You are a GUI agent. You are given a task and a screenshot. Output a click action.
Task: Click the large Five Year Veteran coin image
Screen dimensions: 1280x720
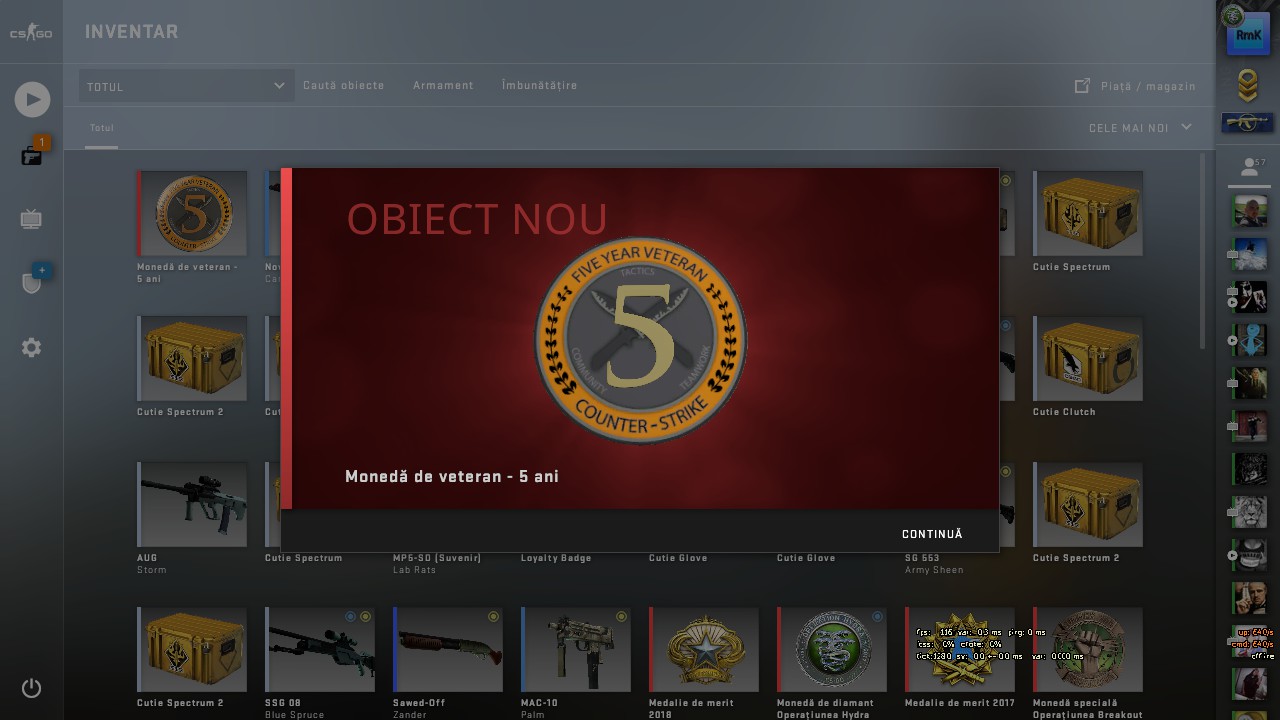[x=640, y=341]
